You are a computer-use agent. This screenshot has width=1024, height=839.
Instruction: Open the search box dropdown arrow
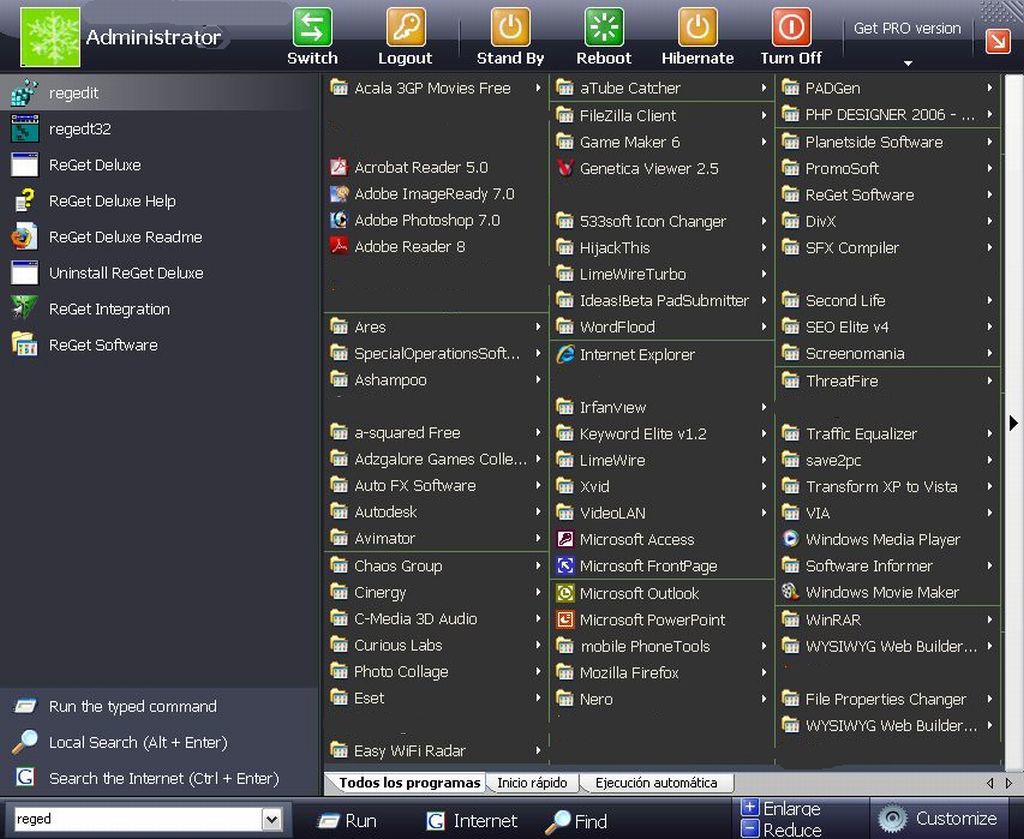click(272, 819)
